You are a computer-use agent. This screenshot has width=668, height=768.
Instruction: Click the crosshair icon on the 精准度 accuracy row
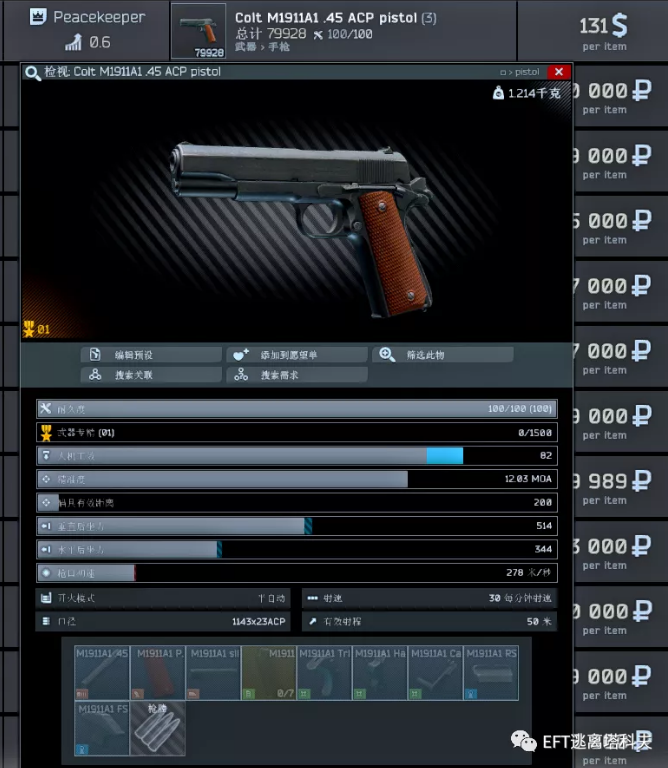46,479
